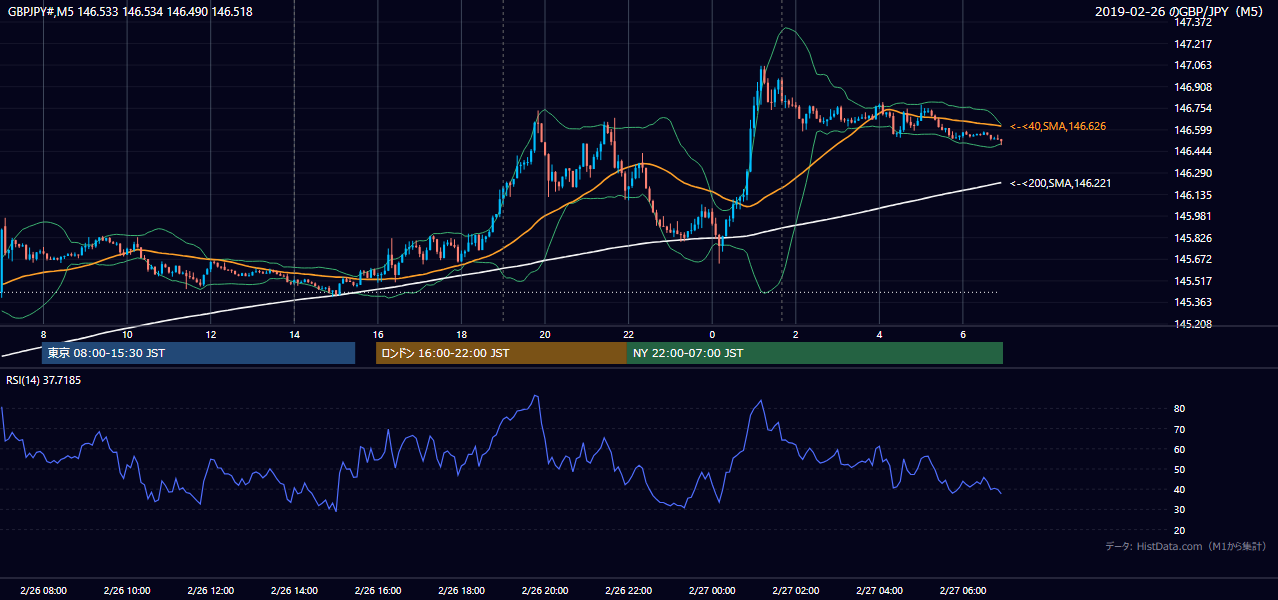Click hour marker 20 under price chart

tap(545, 334)
